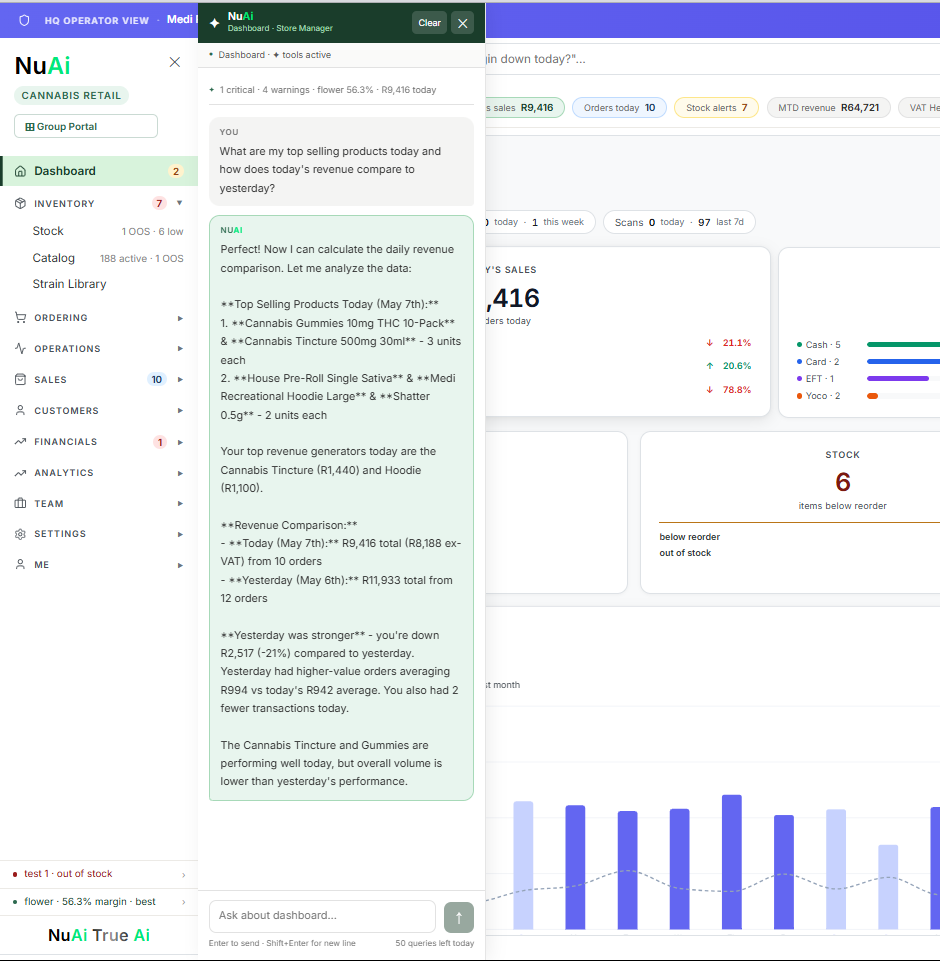This screenshot has height=961, width=940.
Task: Open the 'flower · 56.3% margin · best' insight
Action: [x=99, y=902]
